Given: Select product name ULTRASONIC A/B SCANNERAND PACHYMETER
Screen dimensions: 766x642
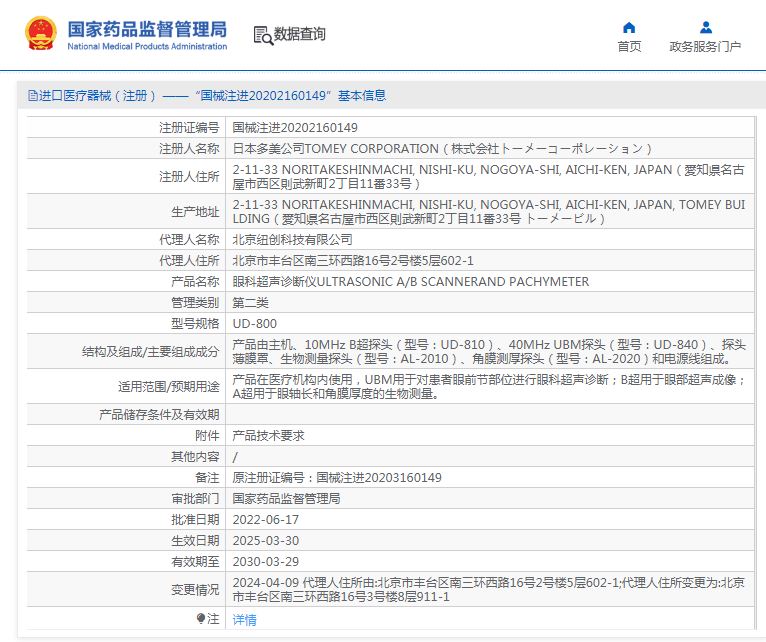Looking at the screenshot, I should 410,281.
